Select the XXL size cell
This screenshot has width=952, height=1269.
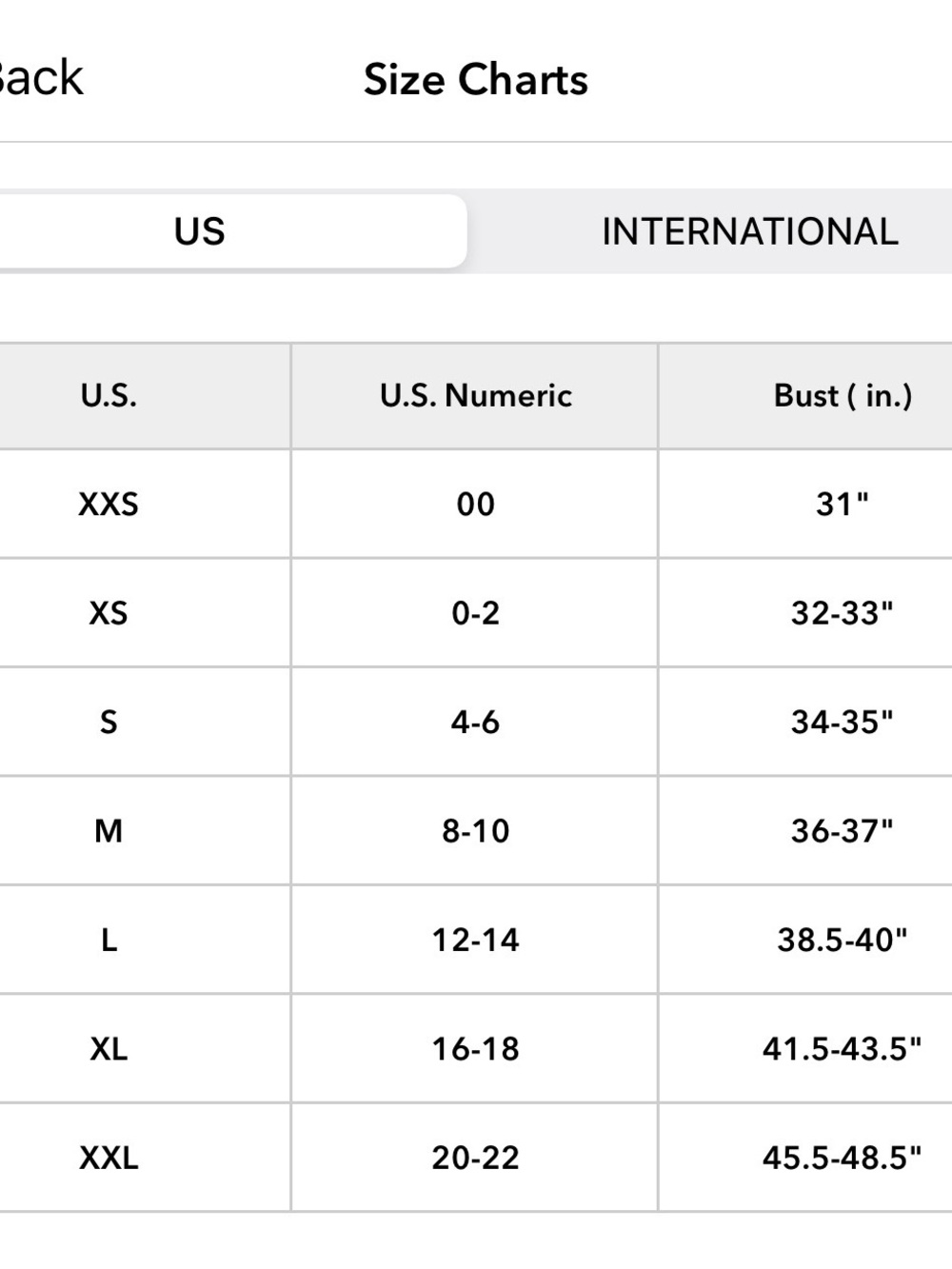(x=145, y=1158)
